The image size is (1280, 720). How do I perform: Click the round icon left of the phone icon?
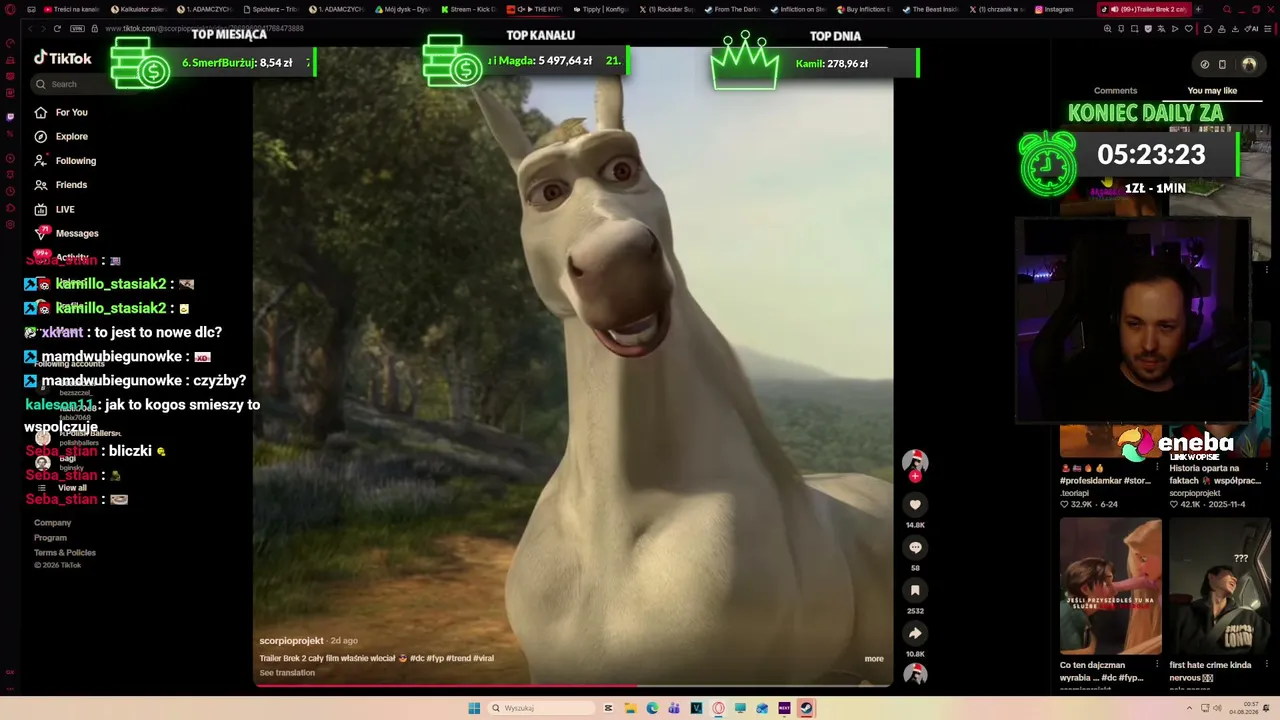point(1204,64)
